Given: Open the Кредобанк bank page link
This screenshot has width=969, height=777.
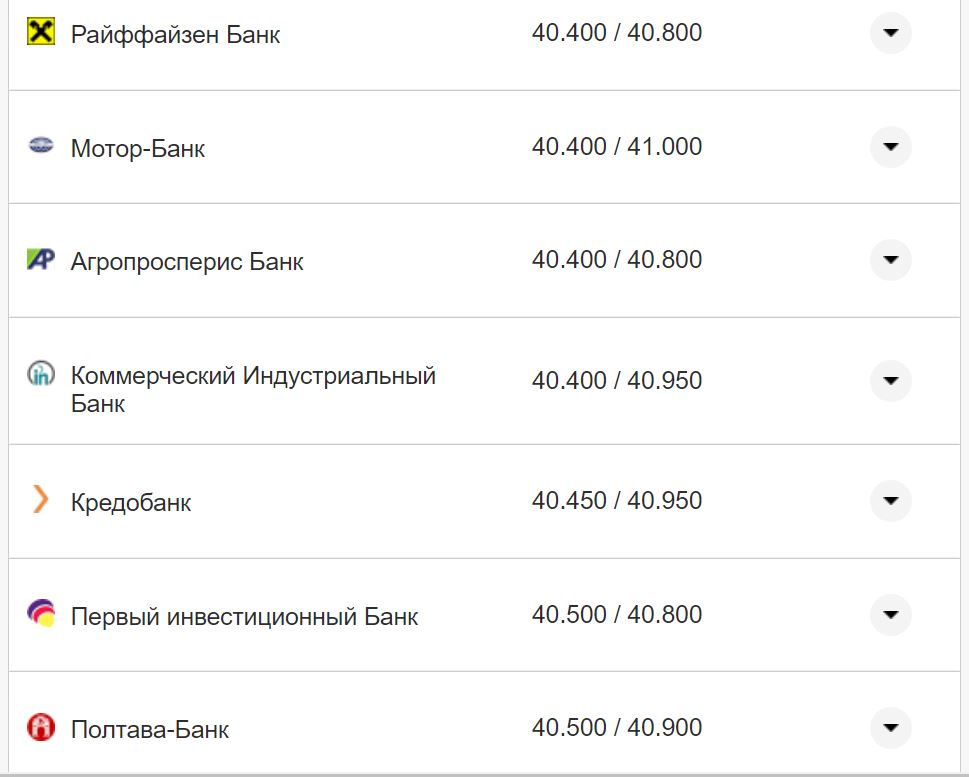Looking at the screenshot, I should (130, 502).
